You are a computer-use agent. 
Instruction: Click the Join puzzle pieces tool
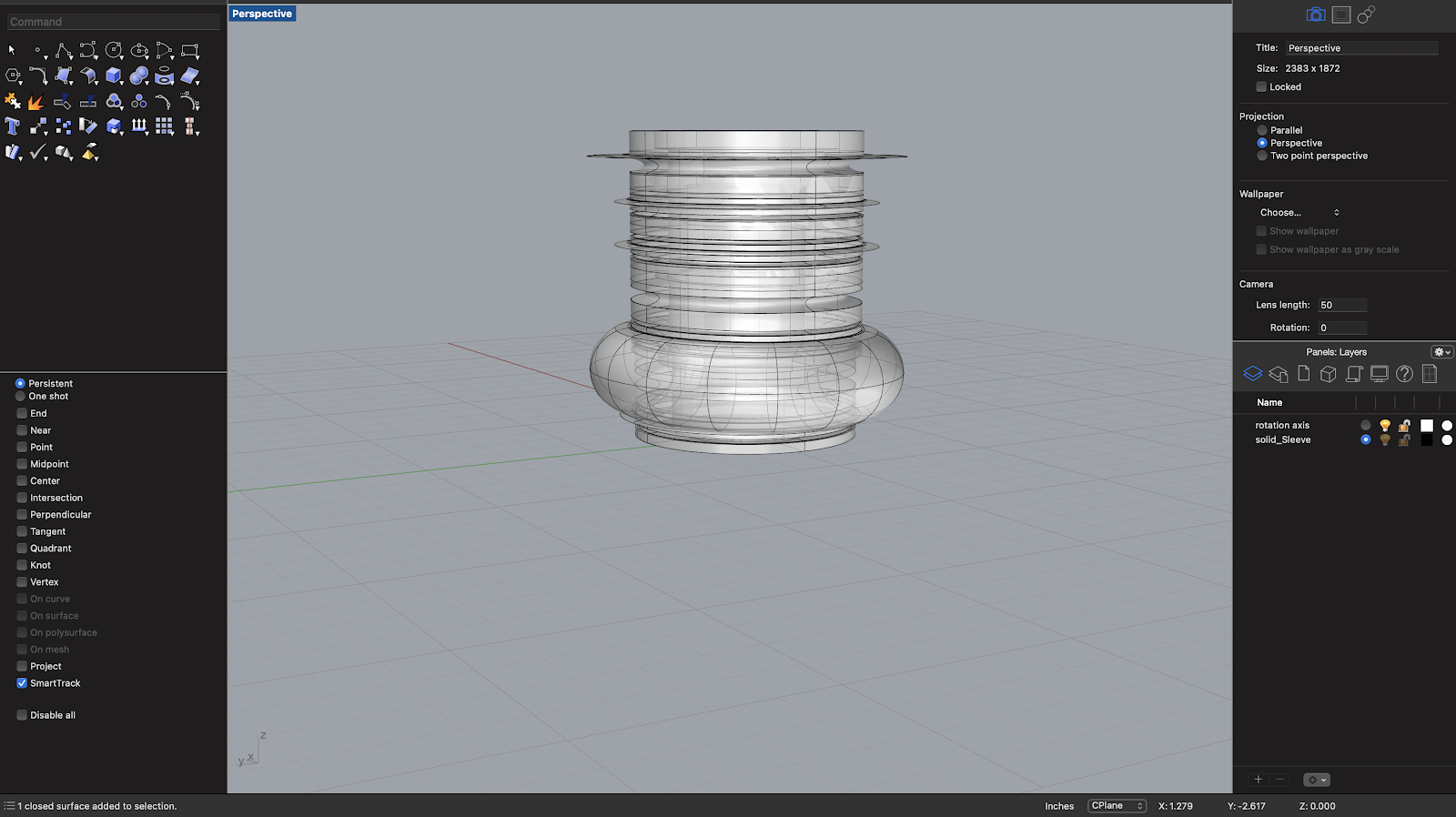tap(13, 101)
